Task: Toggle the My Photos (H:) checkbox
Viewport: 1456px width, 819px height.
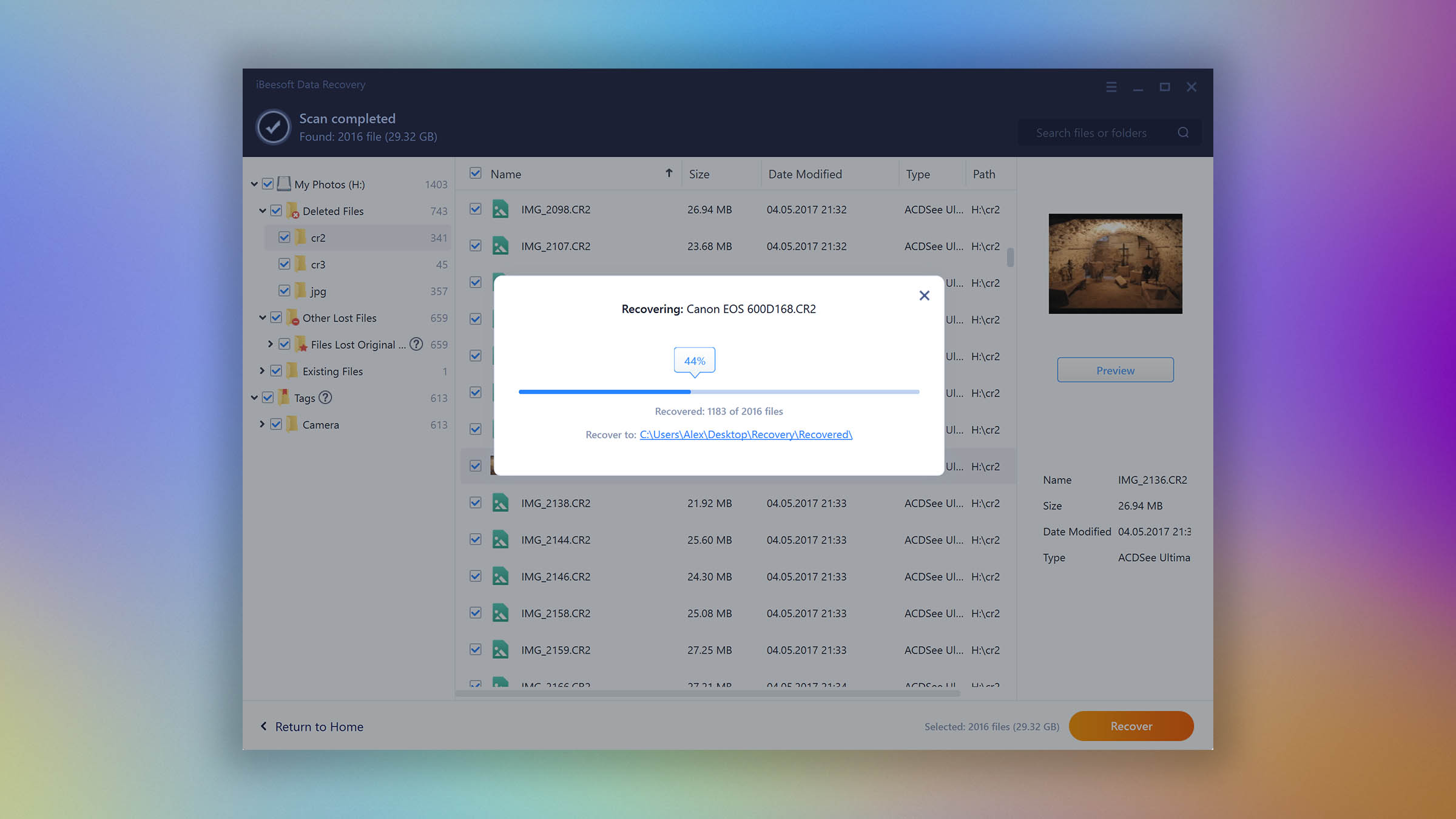Action: point(268,184)
